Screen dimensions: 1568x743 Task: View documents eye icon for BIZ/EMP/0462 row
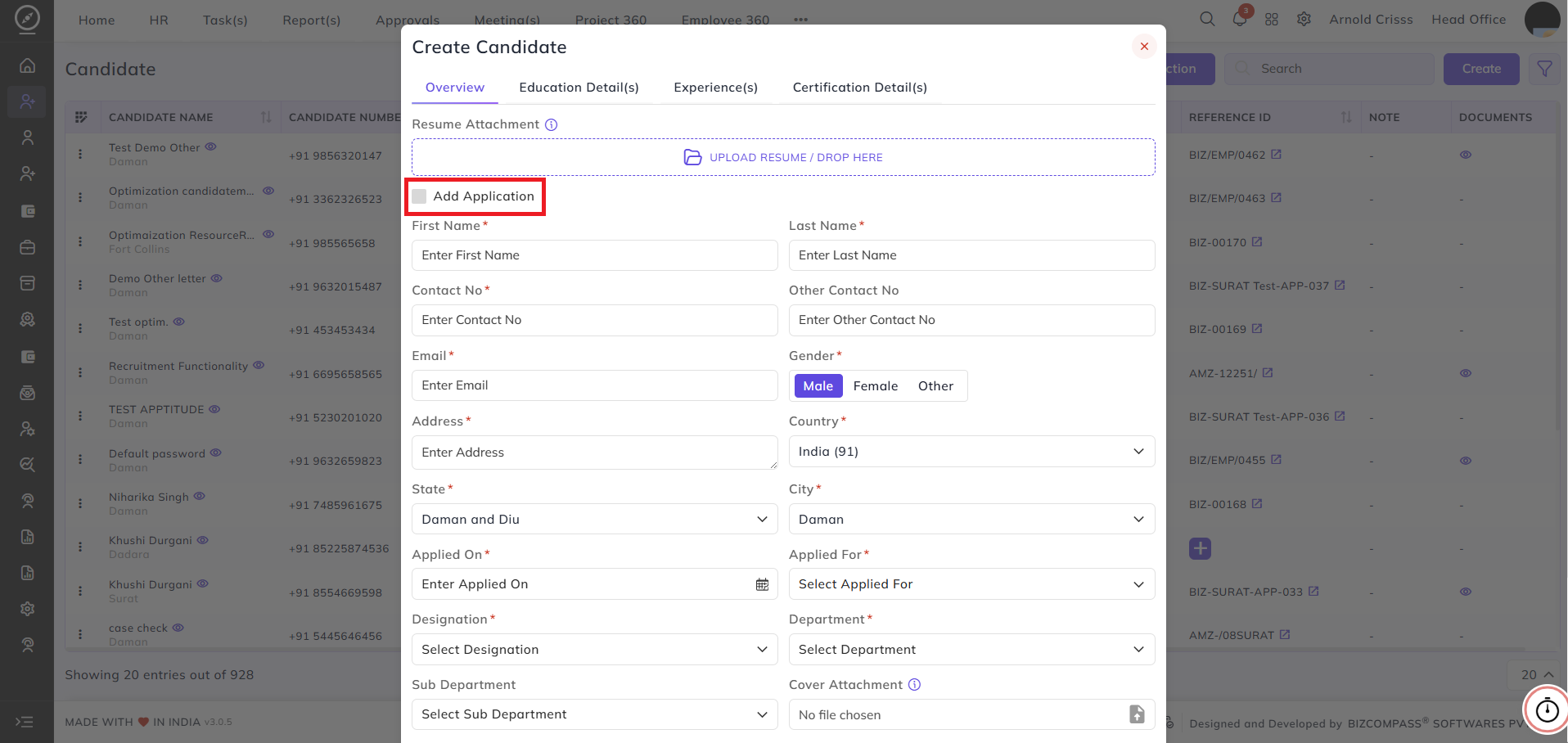(1466, 155)
